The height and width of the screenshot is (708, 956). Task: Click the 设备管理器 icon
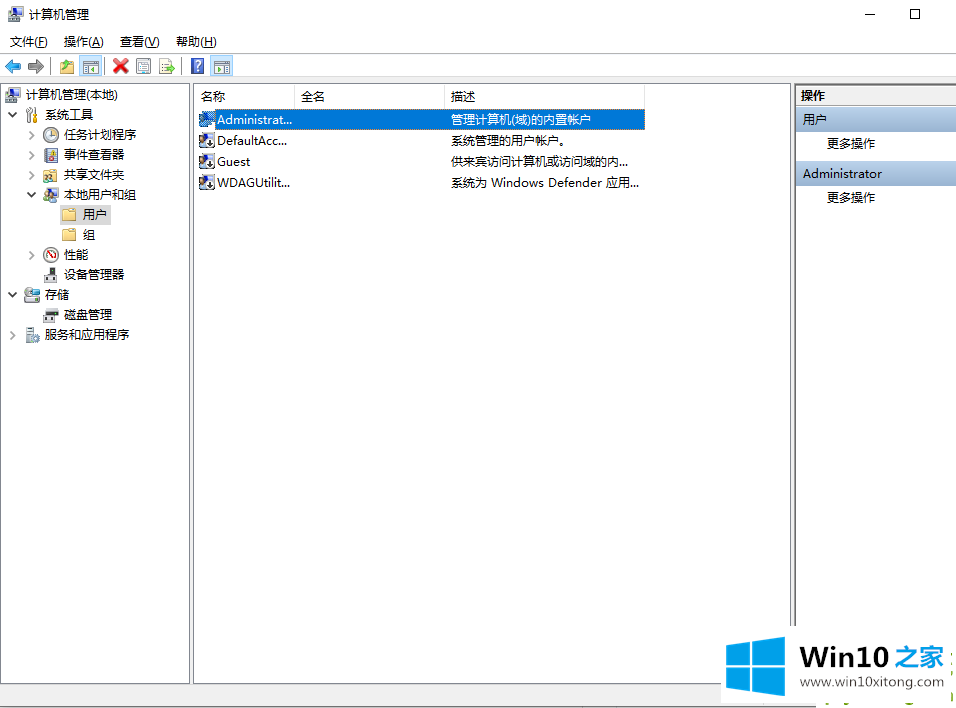51,275
